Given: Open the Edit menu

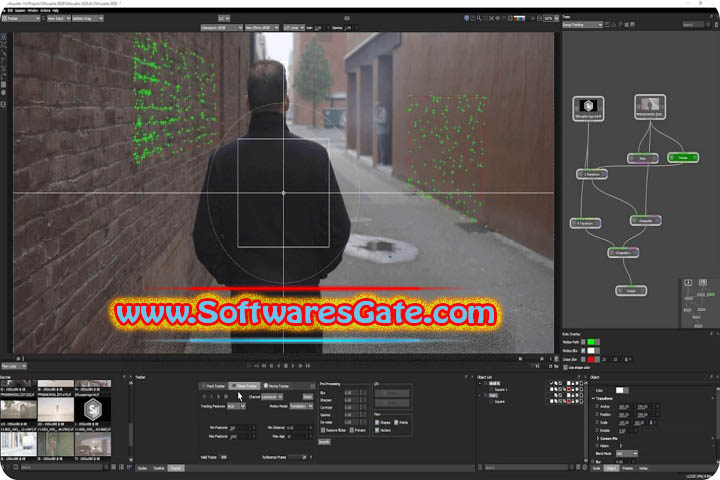Looking at the screenshot, I should [10, 10].
